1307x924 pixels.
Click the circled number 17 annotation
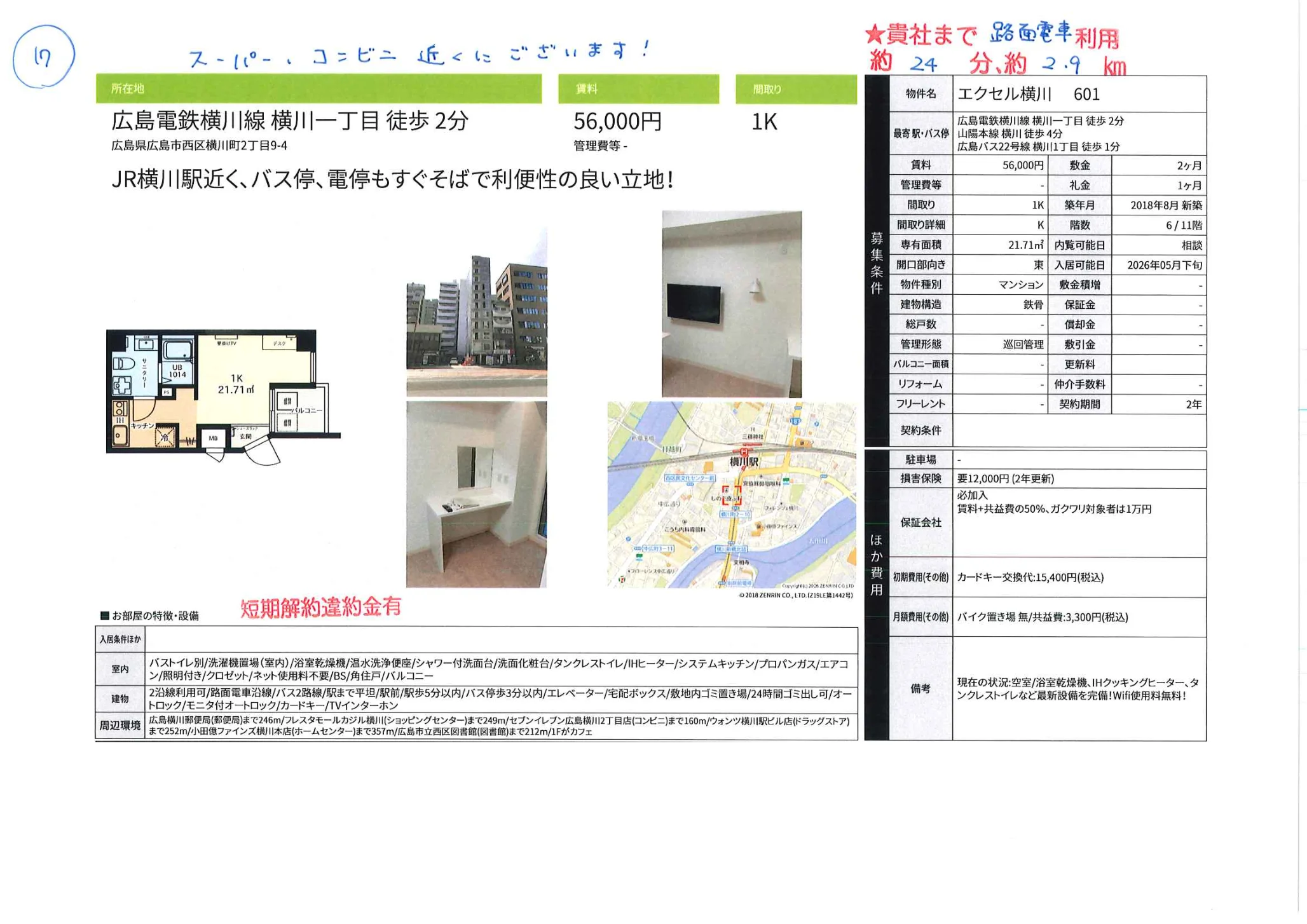(x=43, y=57)
